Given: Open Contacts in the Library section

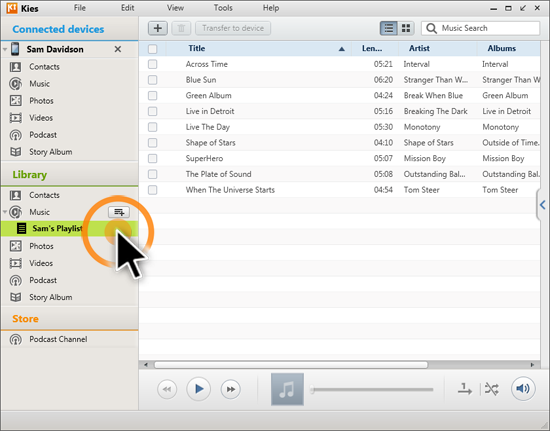Looking at the screenshot, I should tap(44, 195).
